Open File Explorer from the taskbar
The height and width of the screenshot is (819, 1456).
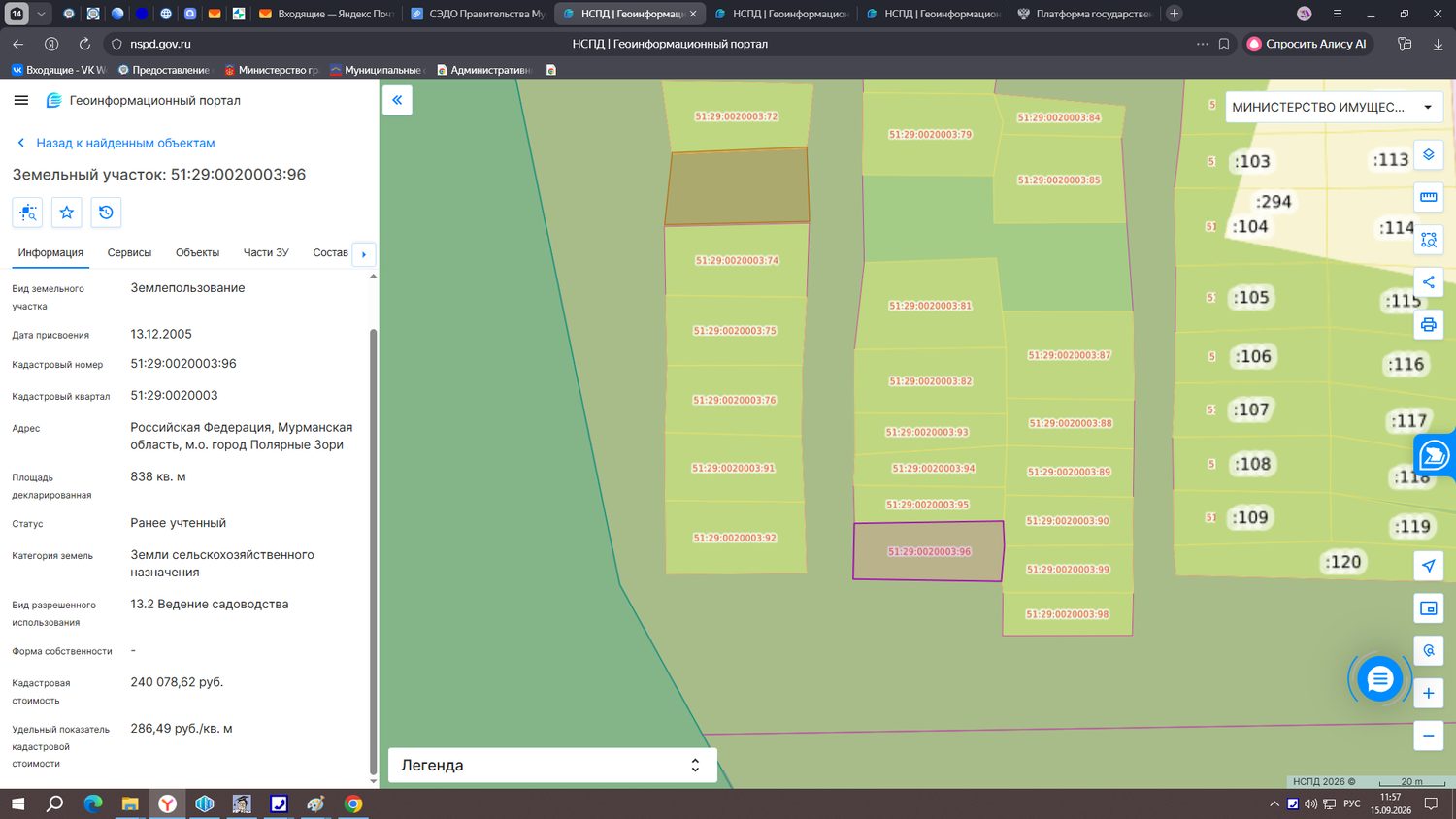pos(130,803)
